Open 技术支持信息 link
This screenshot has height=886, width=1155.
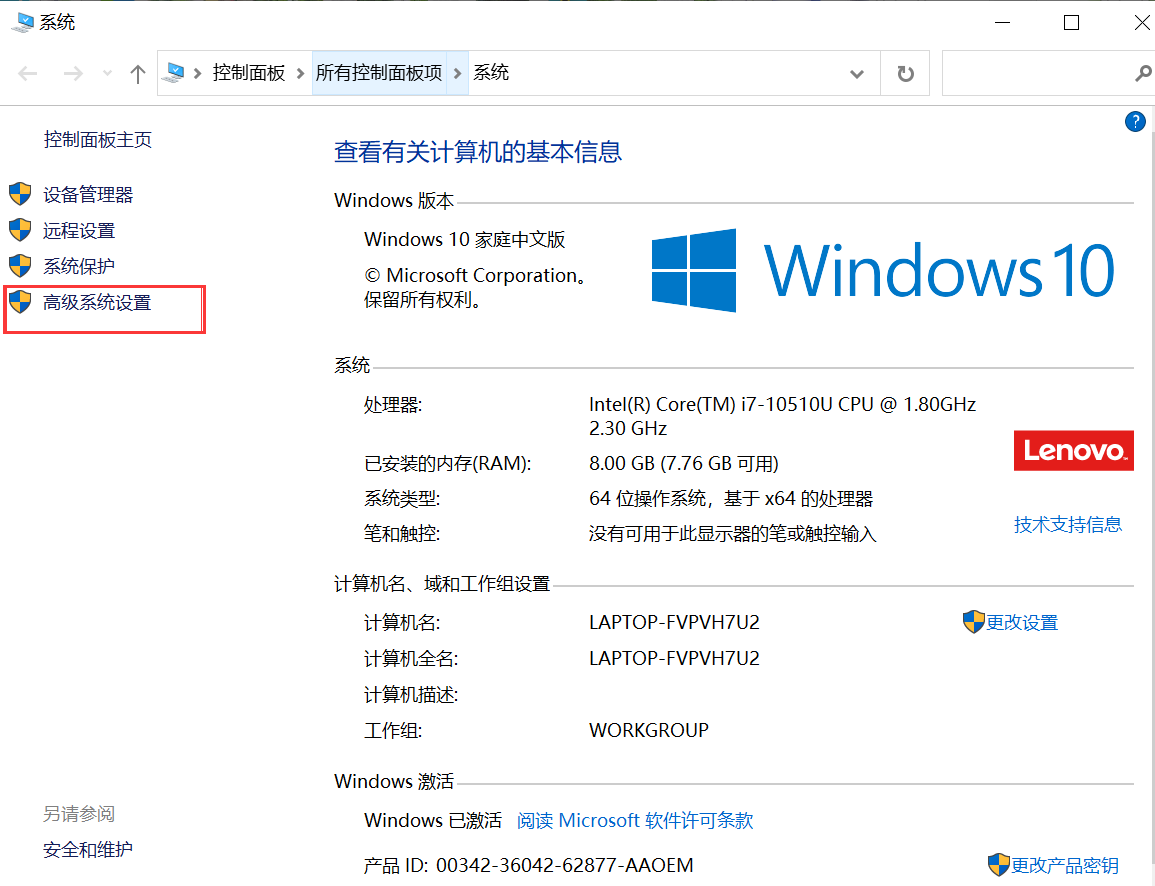tap(1068, 524)
